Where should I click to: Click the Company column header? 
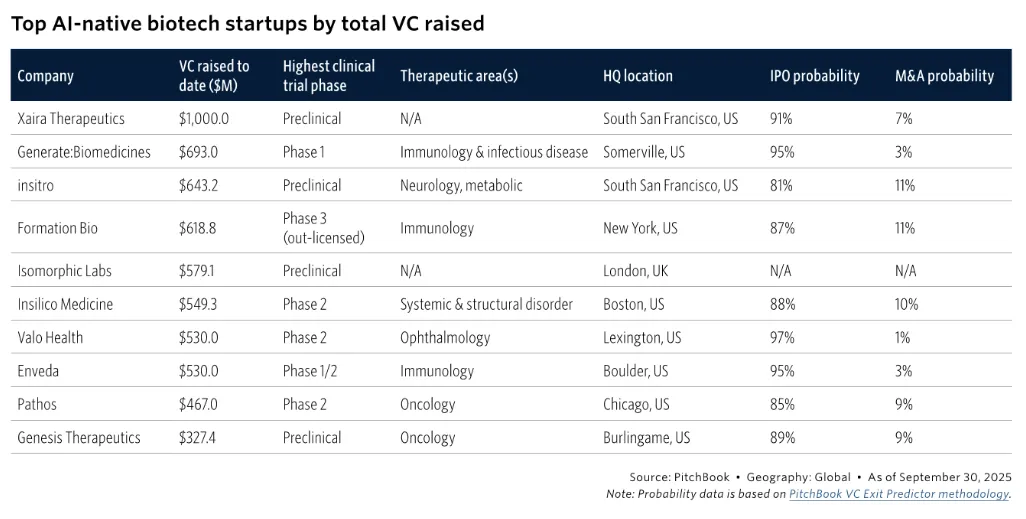click(46, 76)
